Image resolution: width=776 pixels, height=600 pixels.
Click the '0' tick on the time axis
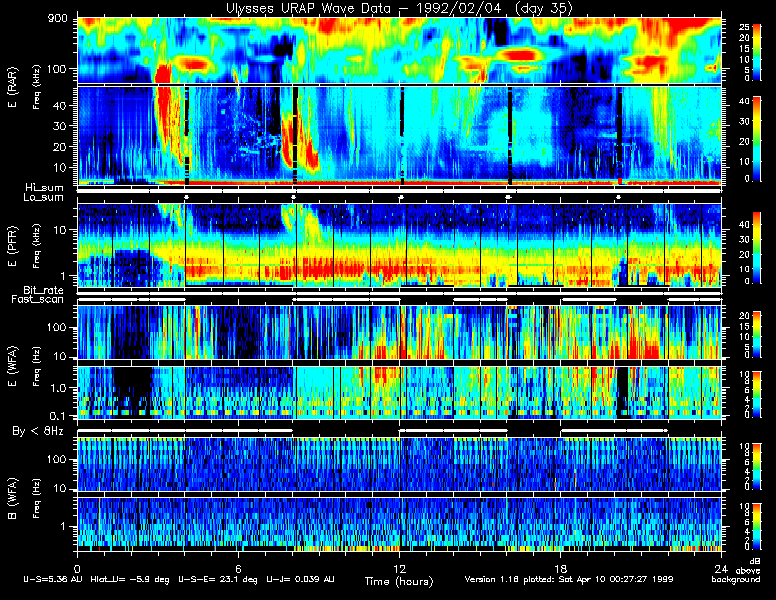pyautogui.click(x=77, y=568)
